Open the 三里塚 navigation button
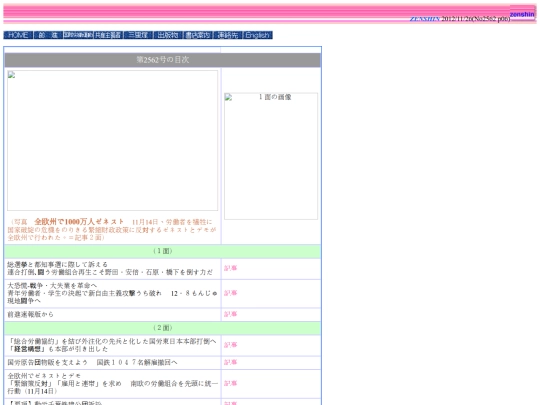The height and width of the screenshot is (405, 540). 138,35
